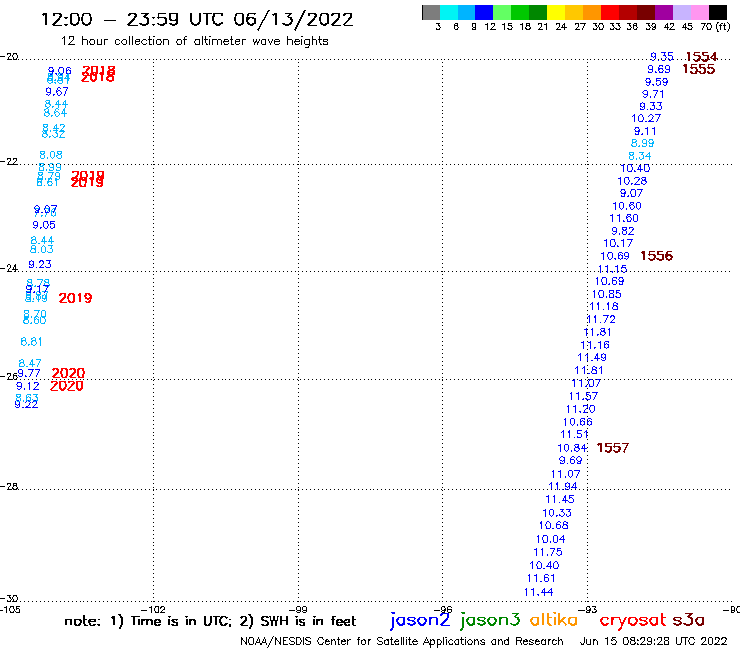Viewport: 740px width, 650px height.
Task: Click the time marker 1554
Action: click(701, 57)
